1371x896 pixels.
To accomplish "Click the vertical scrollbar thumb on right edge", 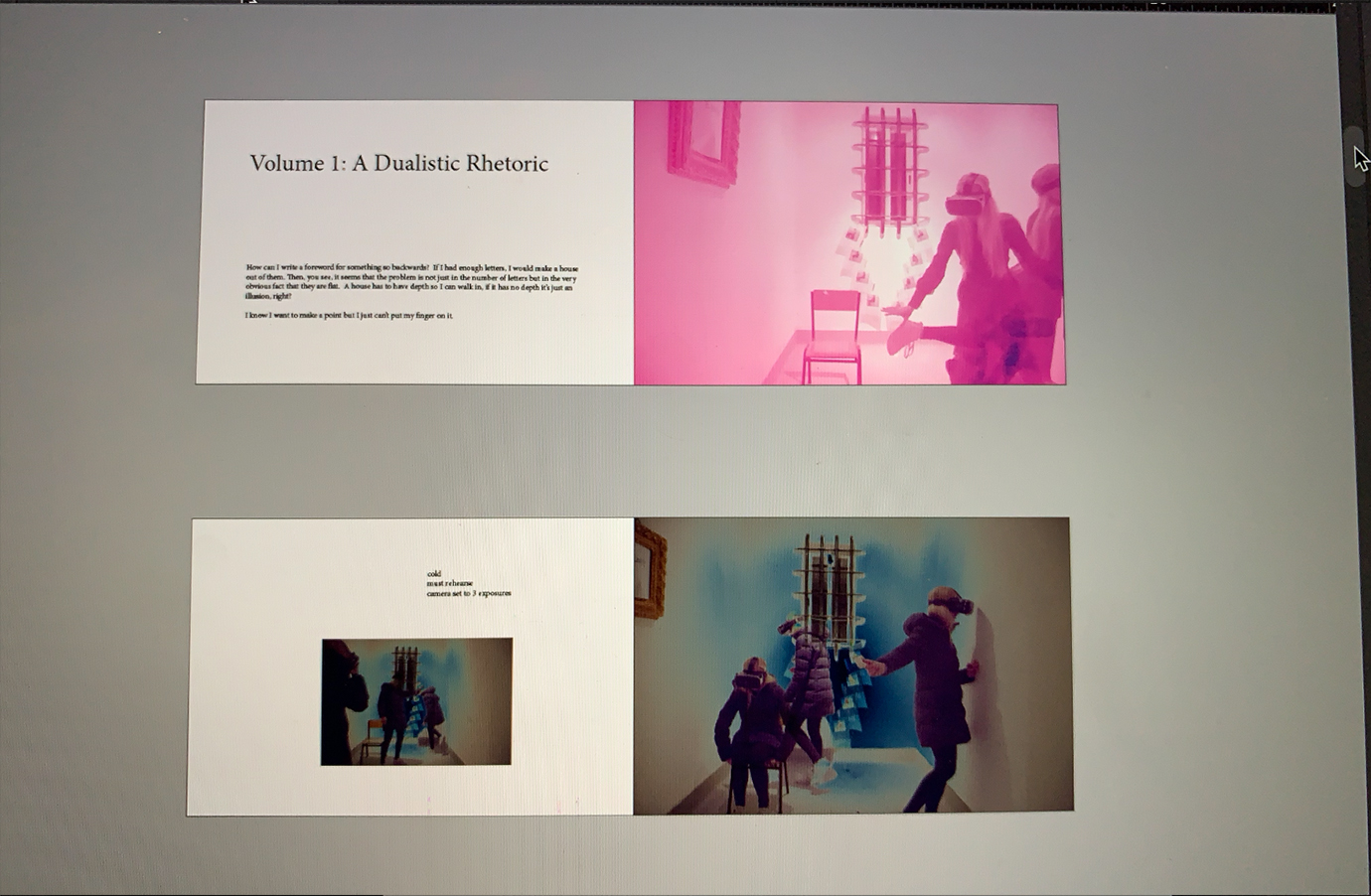I will [1353, 157].
